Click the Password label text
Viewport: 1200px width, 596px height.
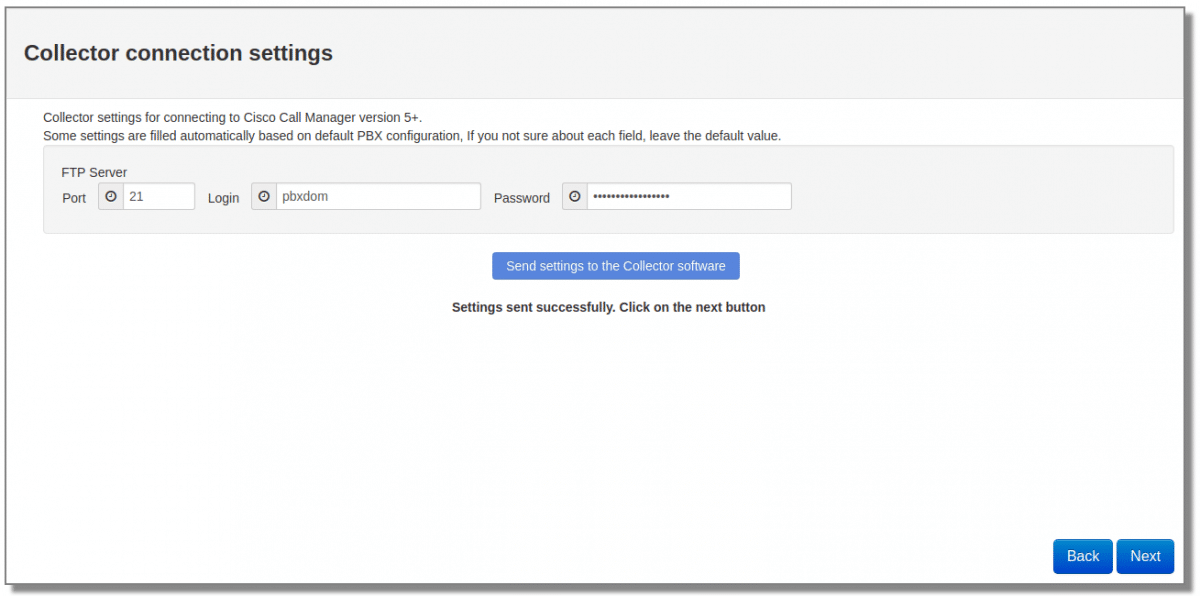(x=521, y=198)
